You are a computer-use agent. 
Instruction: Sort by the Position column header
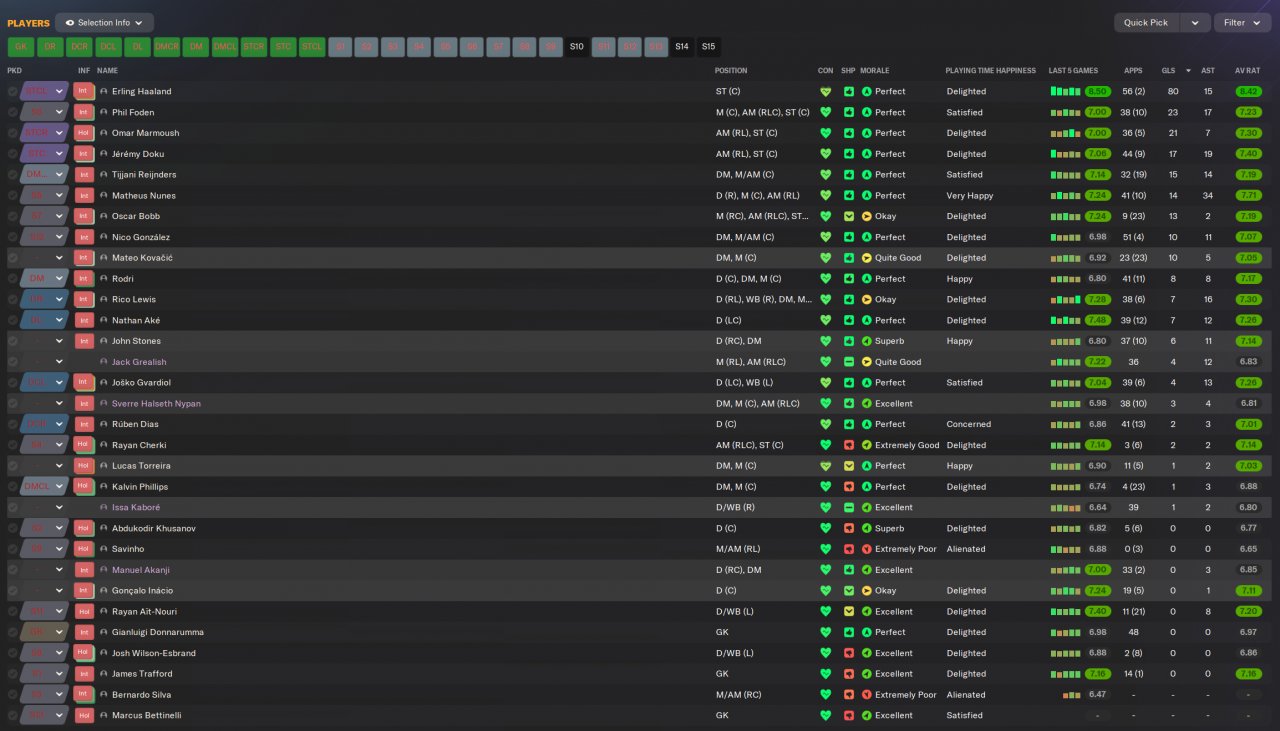(x=731, y=71)
